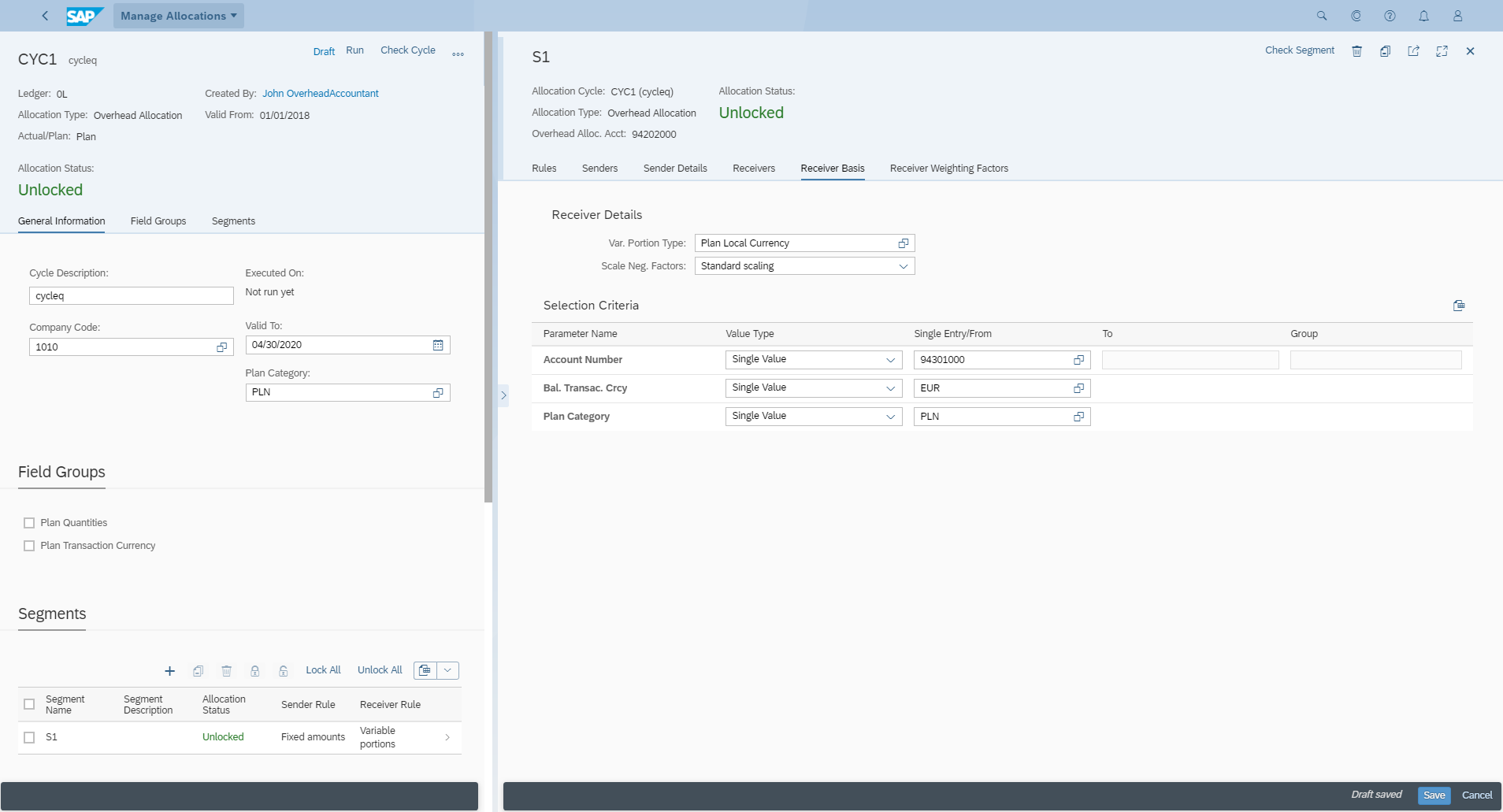Open the Manage Allocations title menu
This screenshot has width=1503, height=812.
pos(178,16)
